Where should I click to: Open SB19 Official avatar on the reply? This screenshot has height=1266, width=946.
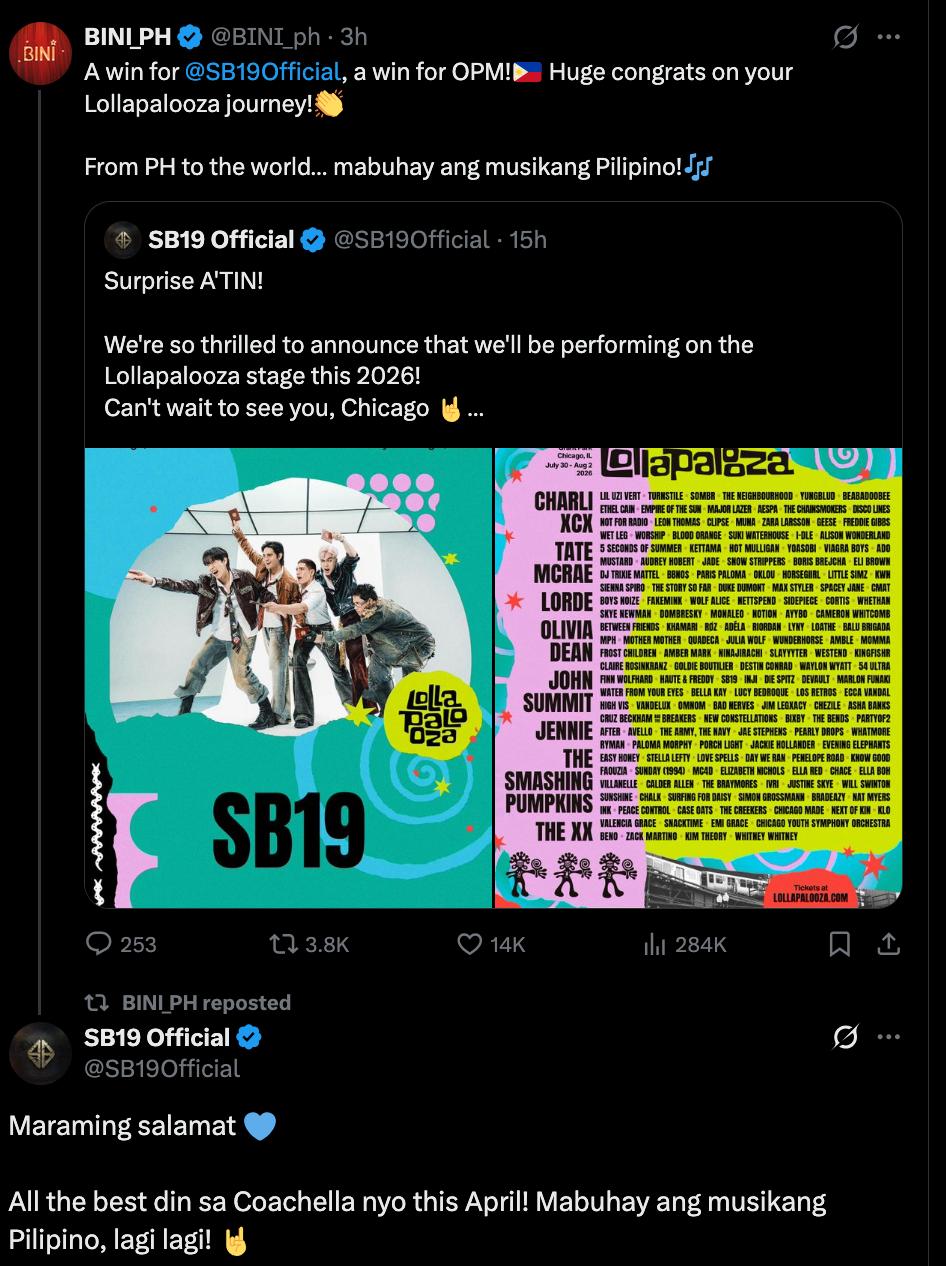point(40,1053)
